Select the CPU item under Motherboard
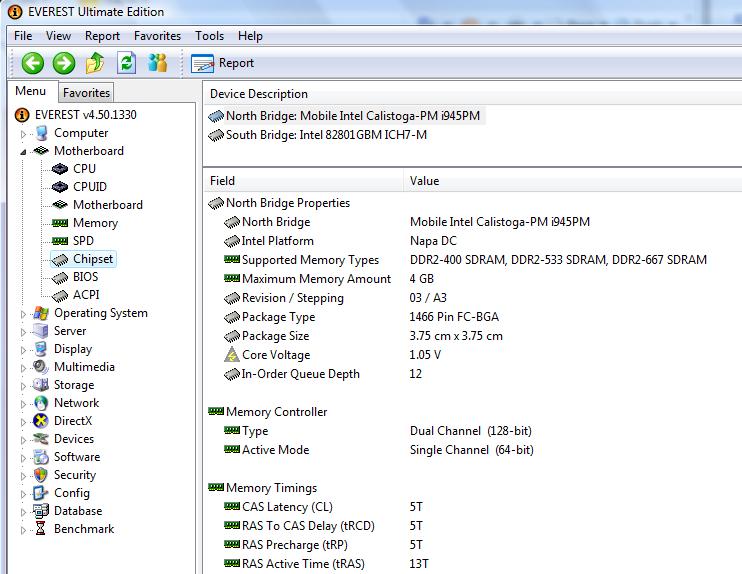Screen dimensions: 742x574 click(x=84, y=169)
